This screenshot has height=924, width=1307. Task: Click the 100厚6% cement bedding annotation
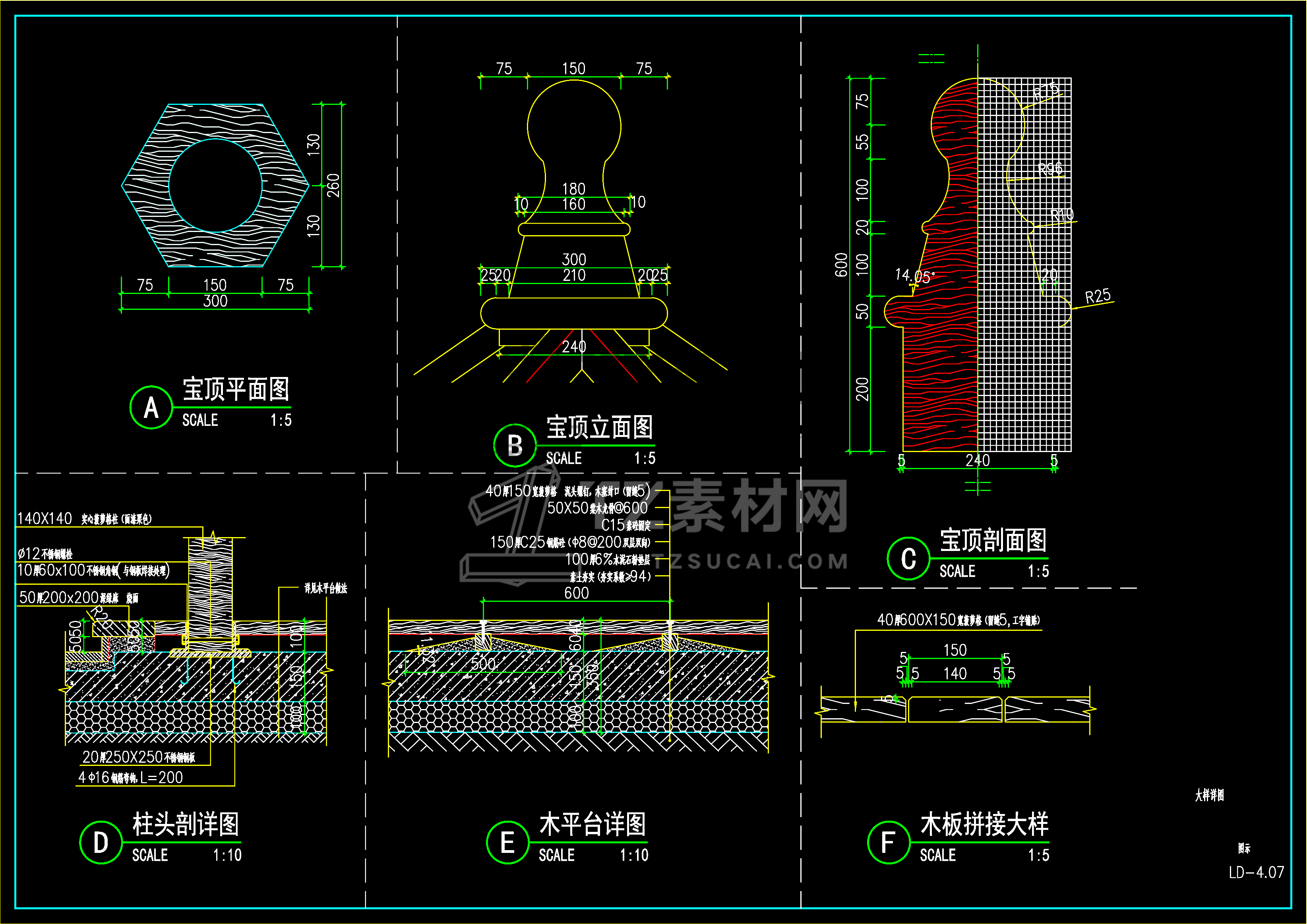[607, 560]
